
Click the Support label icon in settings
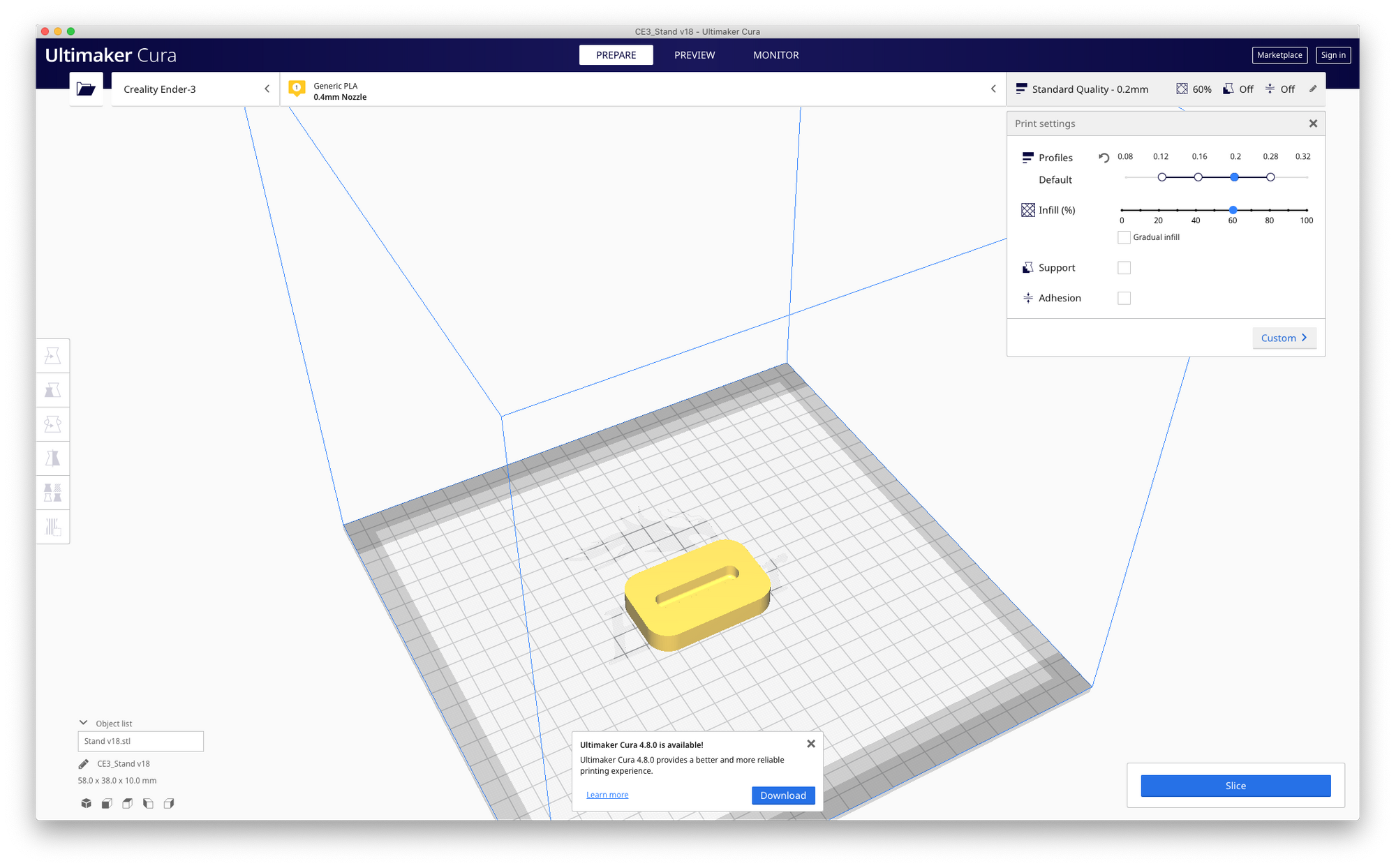(x=1027, y=268)
